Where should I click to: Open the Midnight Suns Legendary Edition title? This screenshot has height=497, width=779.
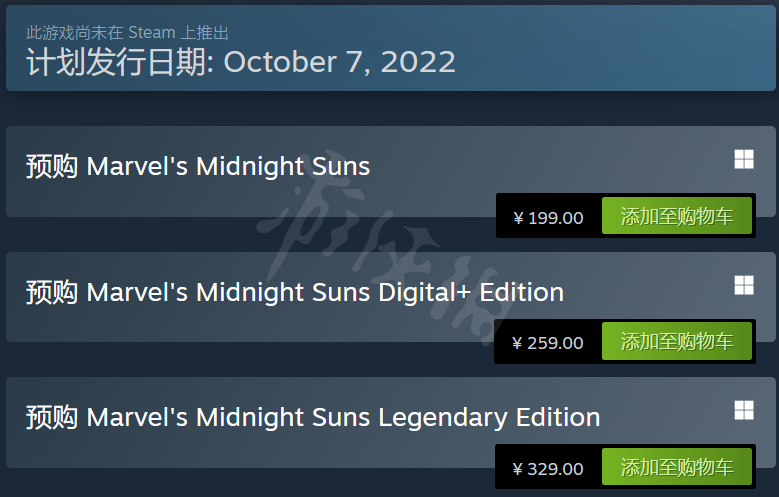point(313,417)
